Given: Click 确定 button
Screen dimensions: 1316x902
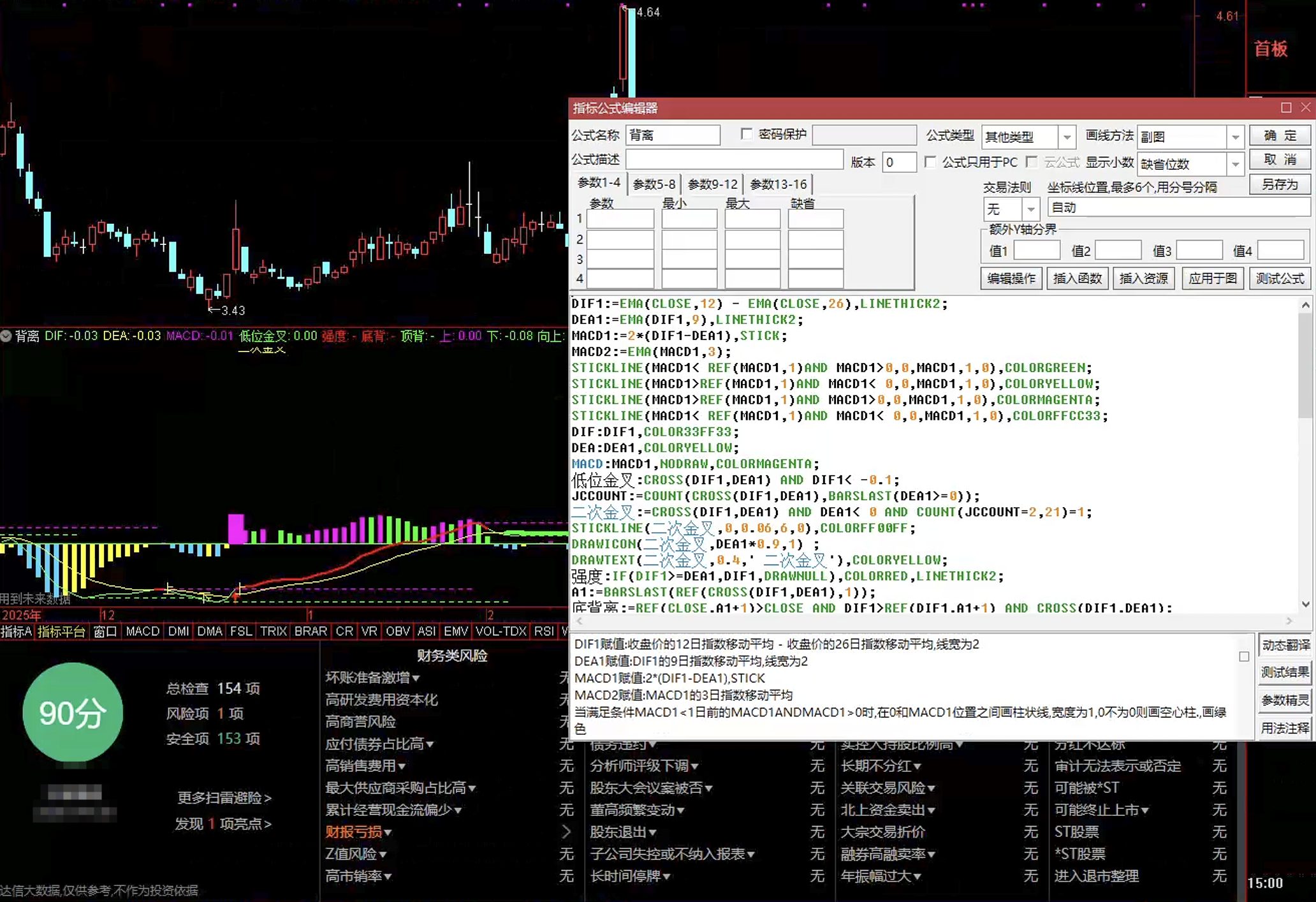Looking at the screenshot, I should tap(1280, 135).
